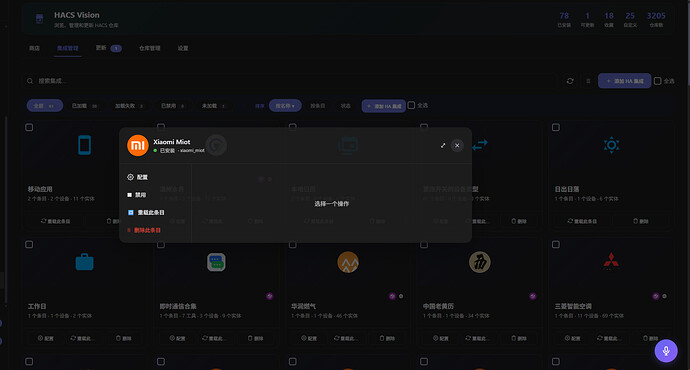Reload the 移动应用 entry
This screenshot has height=370, width=690.
(56, 221)
